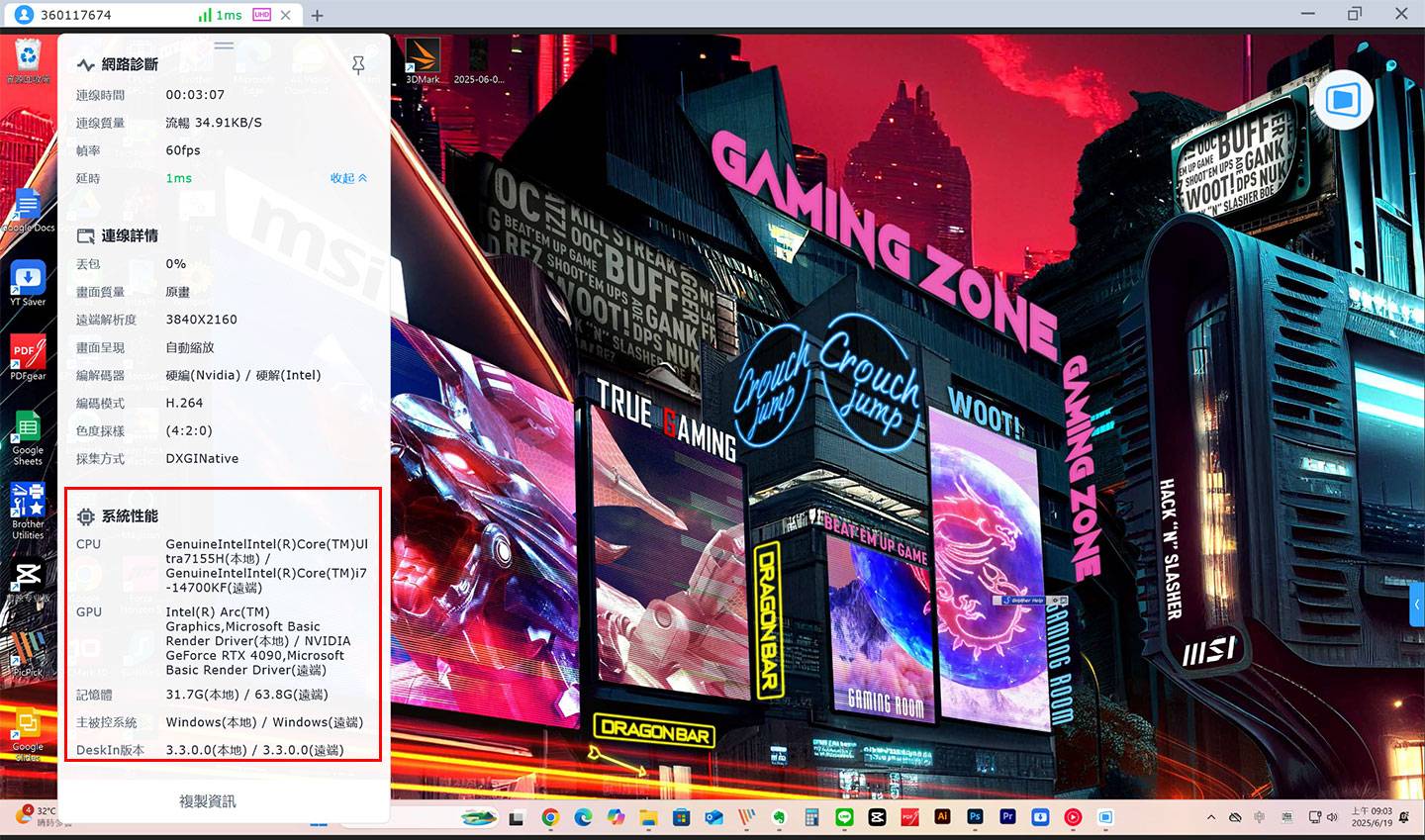Pin the network diagnostics panel
1425x840 pixels.
358,65
